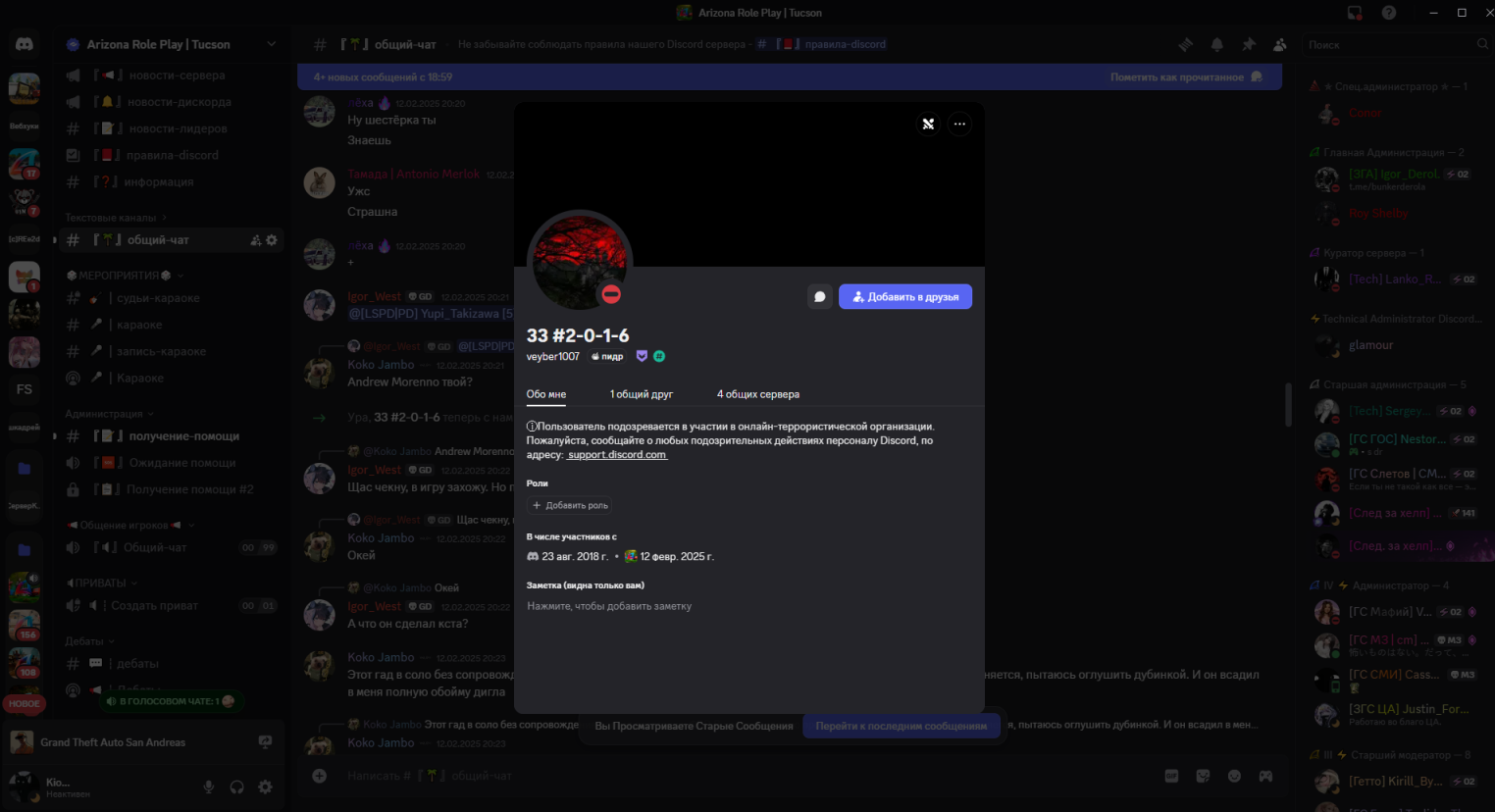Open караоке text channel
The height and width of the screenshot is (812, 1495).
[172, 325]
